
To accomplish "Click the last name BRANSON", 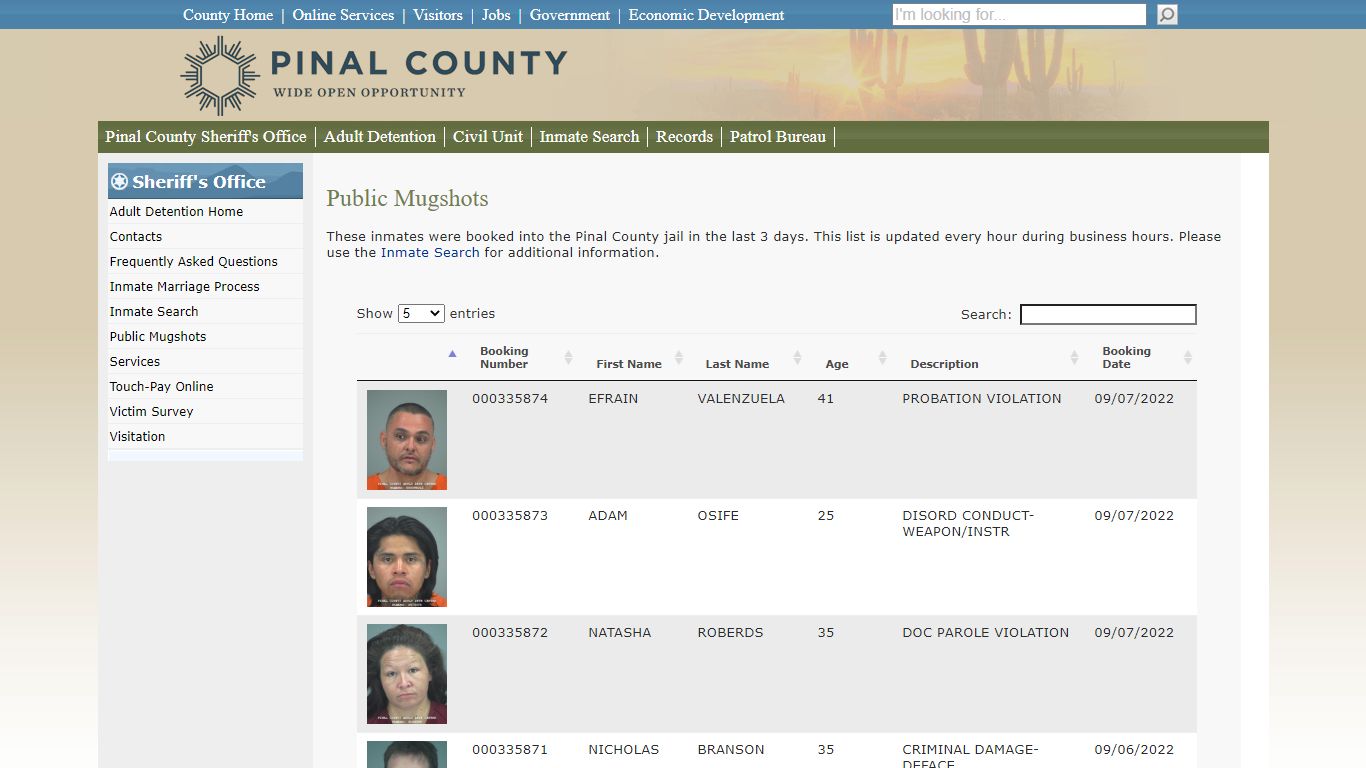I will pos(731,749).
